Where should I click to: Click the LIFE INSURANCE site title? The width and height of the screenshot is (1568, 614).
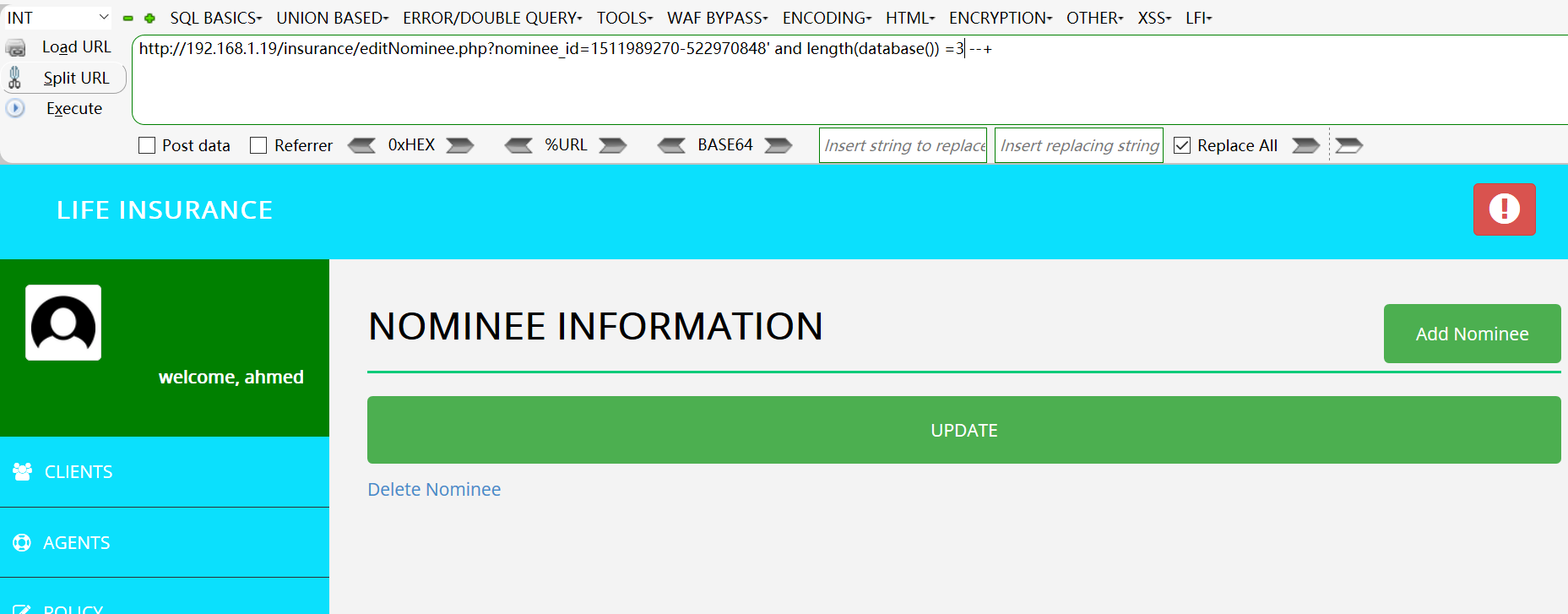(165, 210)
